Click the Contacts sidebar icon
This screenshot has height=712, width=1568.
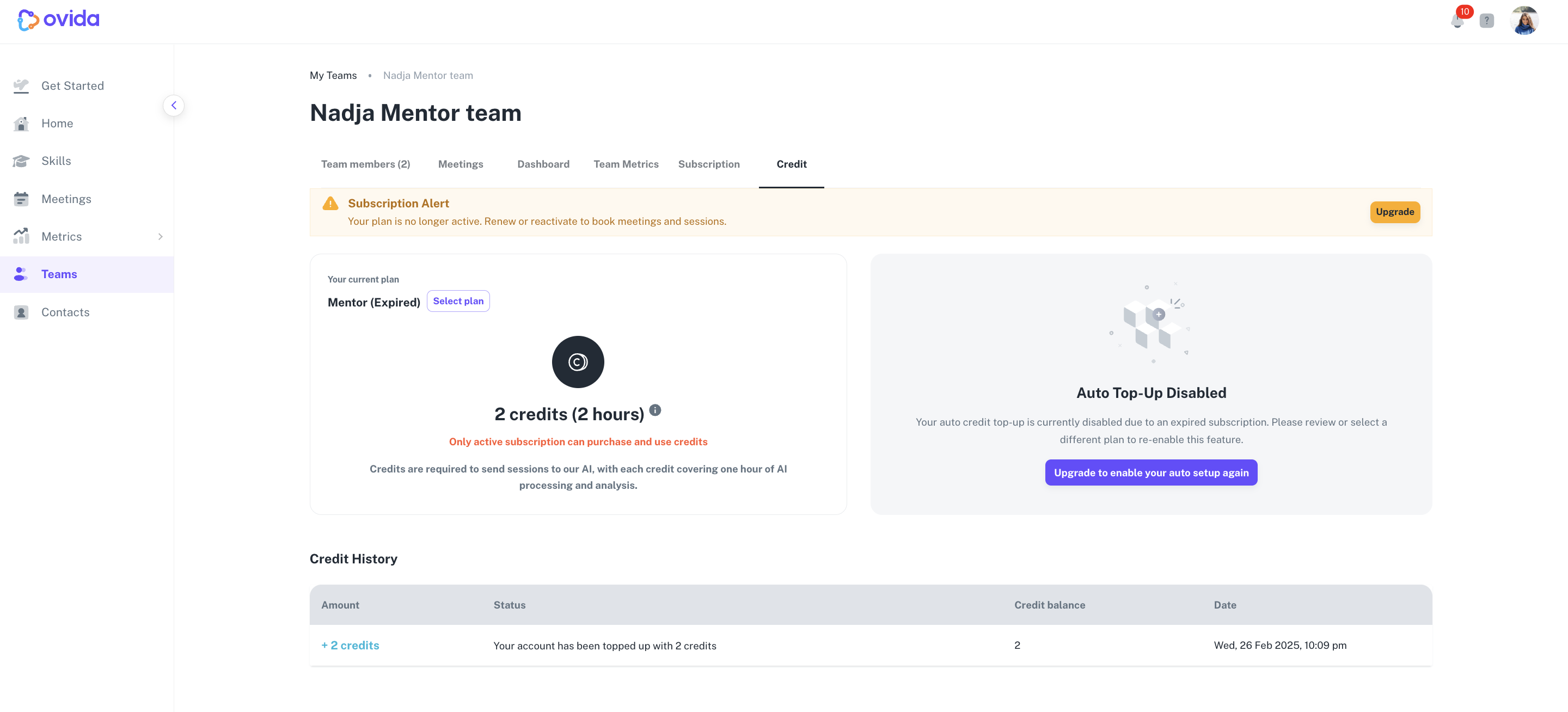click(x=21, y=313)
